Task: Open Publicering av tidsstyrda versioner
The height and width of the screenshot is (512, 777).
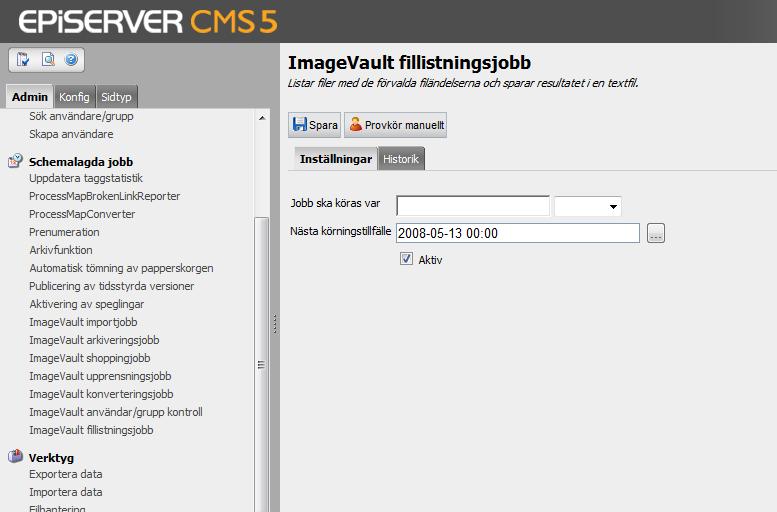Action: (x=111, y=286)
